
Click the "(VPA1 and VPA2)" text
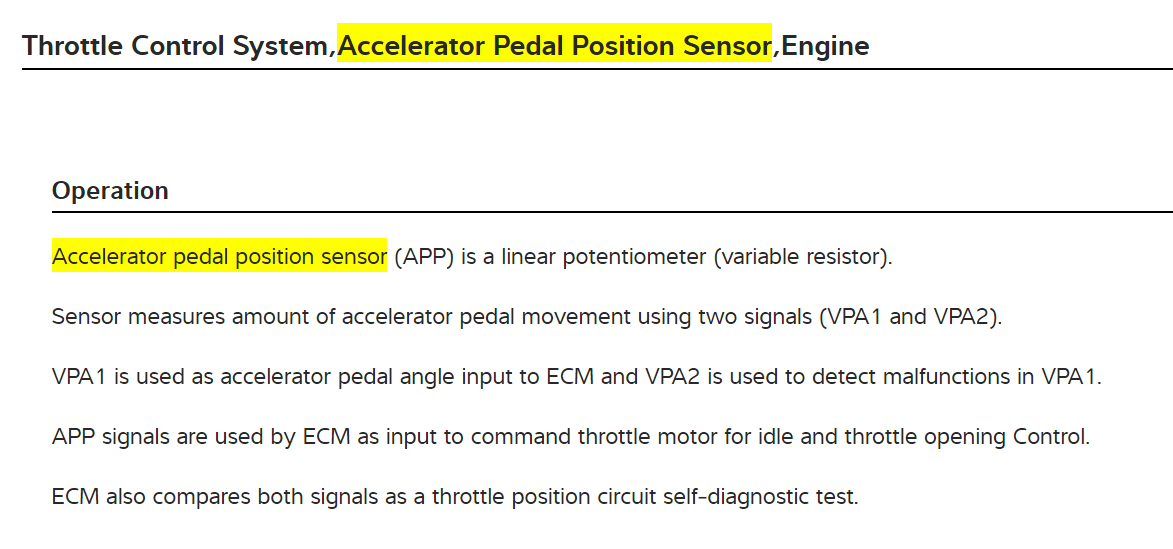(909, 317)
